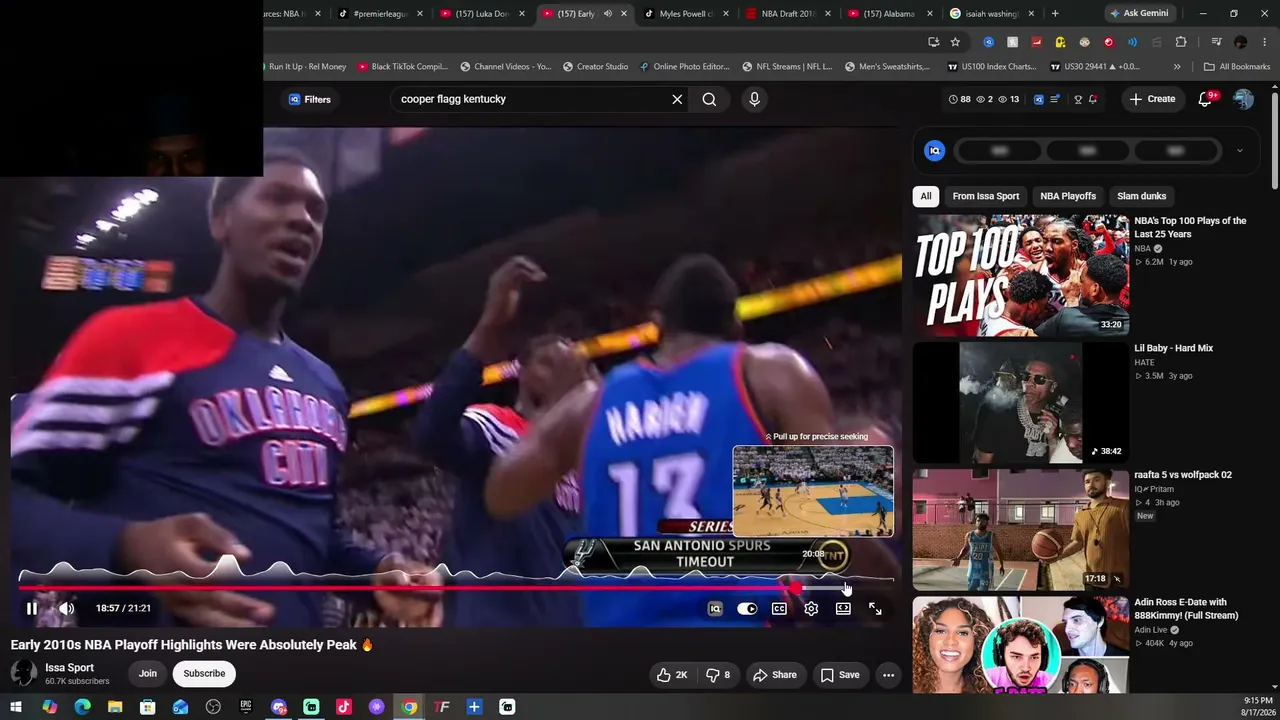
Task: Open Adin Ross E-Date video title
Action: click(1186, 609)
